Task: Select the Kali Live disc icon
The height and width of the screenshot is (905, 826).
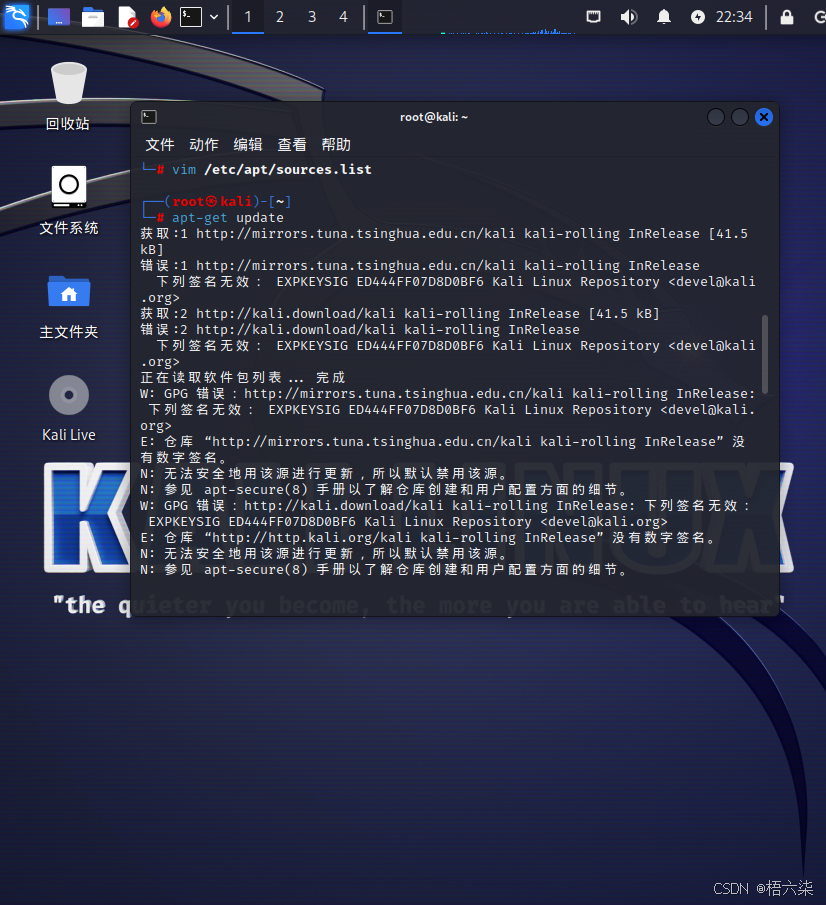Action: [x=69, y=408]
